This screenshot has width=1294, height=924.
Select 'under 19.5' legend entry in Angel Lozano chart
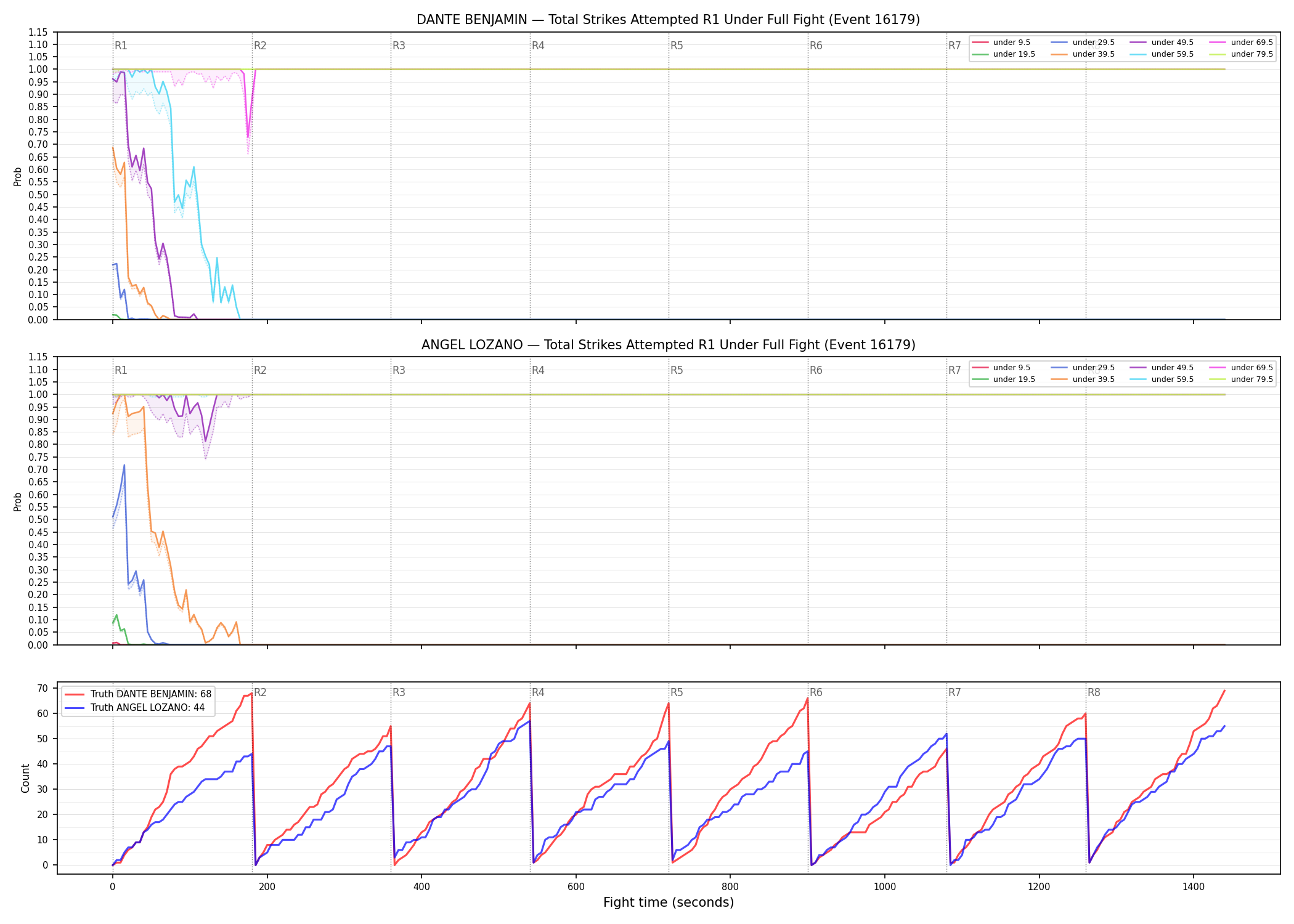(x=1004, y=379)
